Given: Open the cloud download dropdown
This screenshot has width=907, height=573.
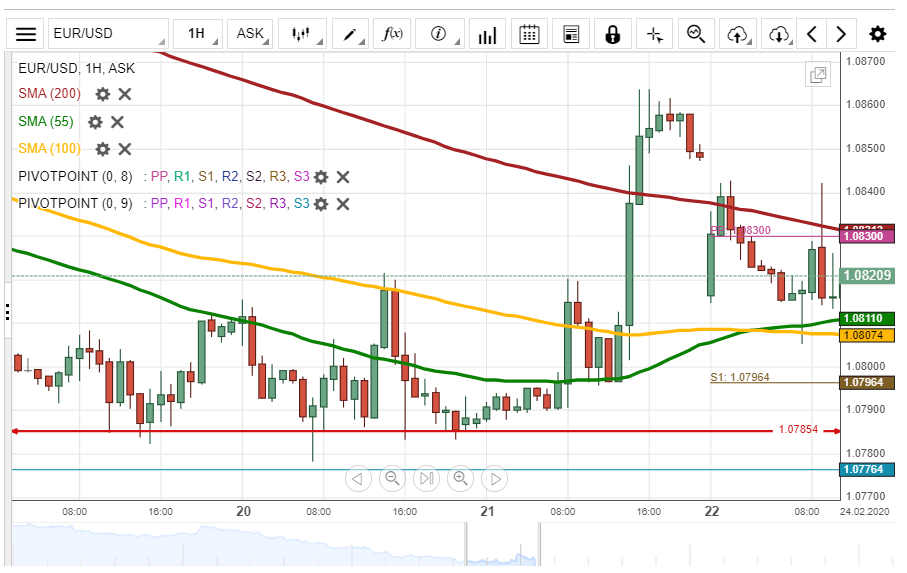Looking at the screenshot, I should click(x=779, y=34).
